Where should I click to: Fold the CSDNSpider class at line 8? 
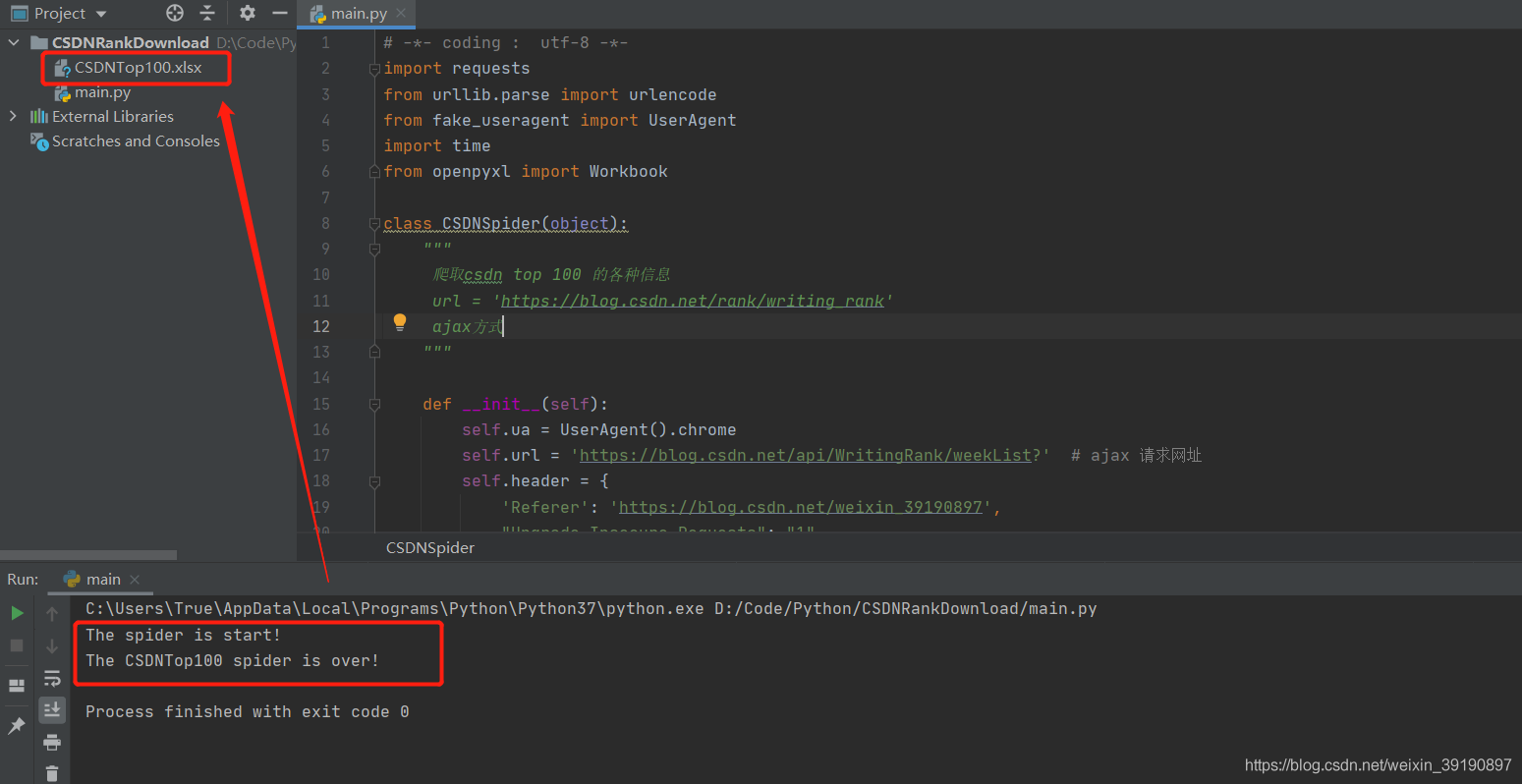(x=374, y=224)
